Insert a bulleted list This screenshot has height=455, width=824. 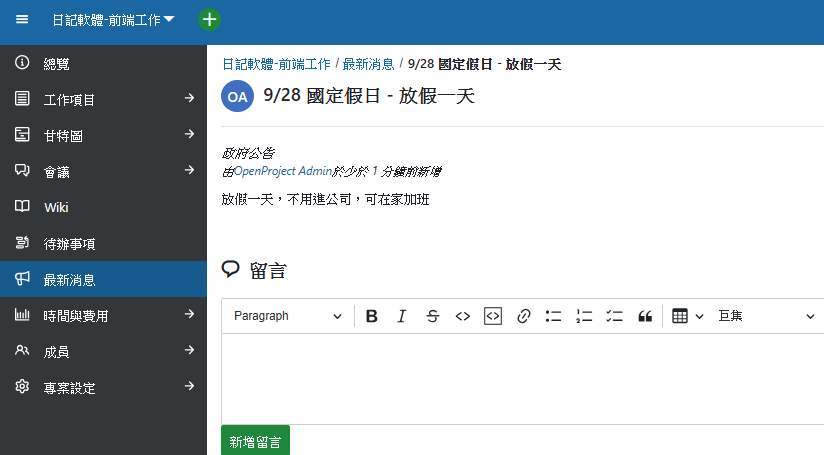[x=553, y=316]
